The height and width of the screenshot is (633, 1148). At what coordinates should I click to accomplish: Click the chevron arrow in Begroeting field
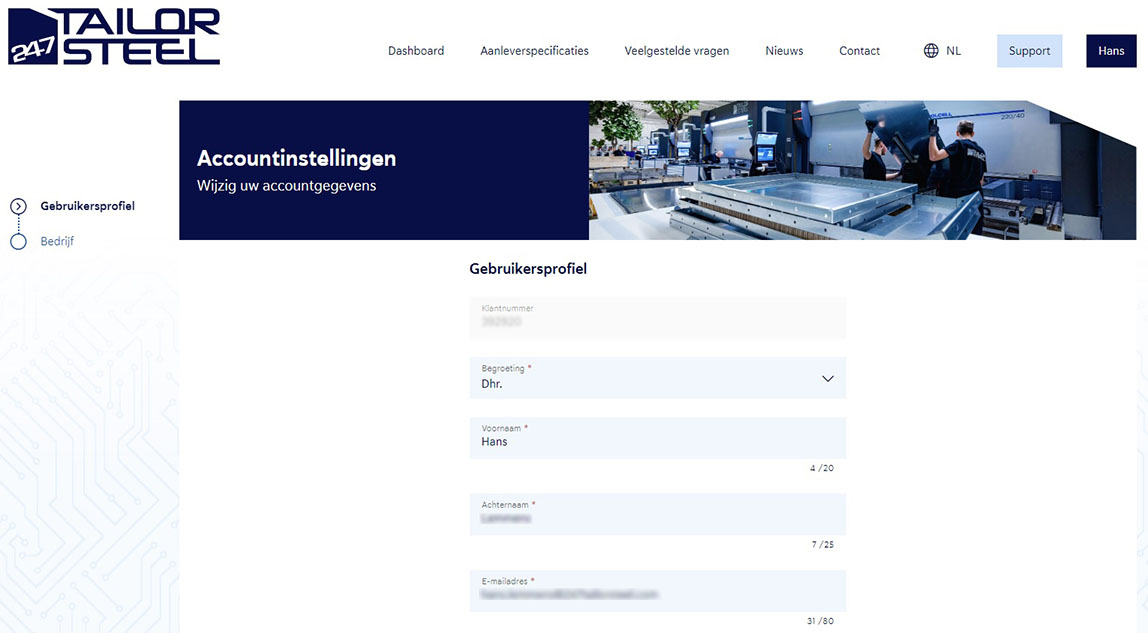[827, 379]
